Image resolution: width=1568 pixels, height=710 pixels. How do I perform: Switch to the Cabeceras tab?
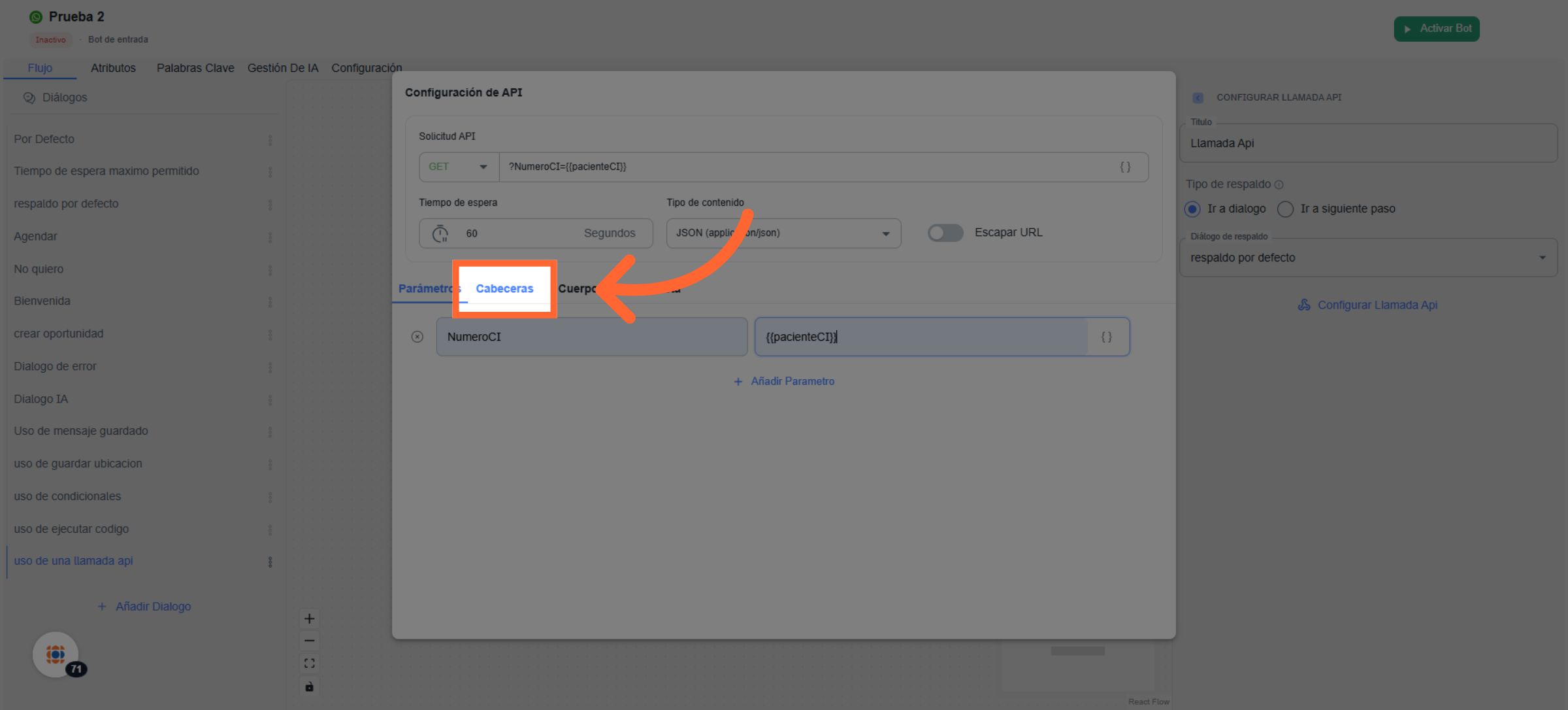coord(504,288)
